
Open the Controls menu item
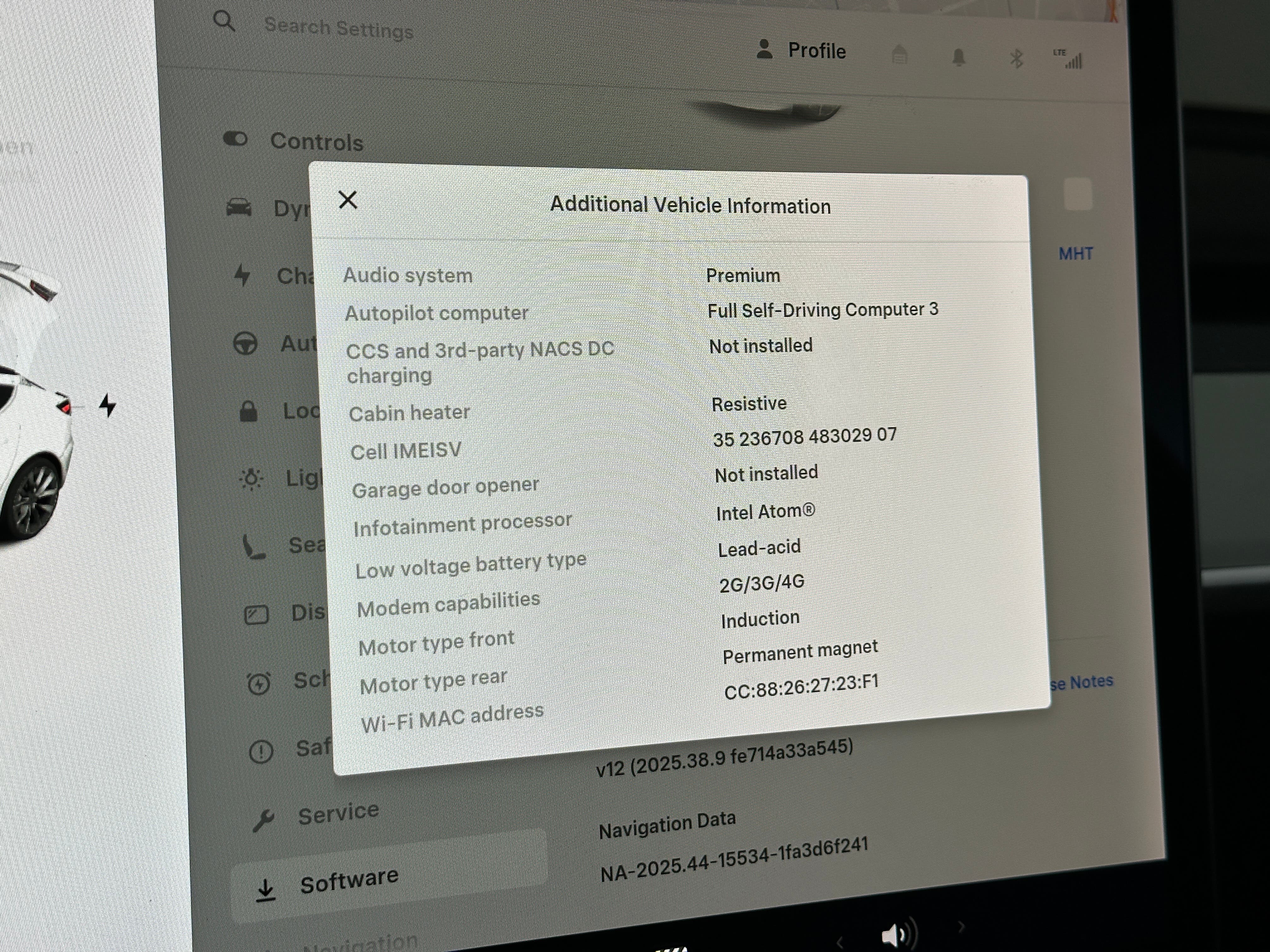316,141
